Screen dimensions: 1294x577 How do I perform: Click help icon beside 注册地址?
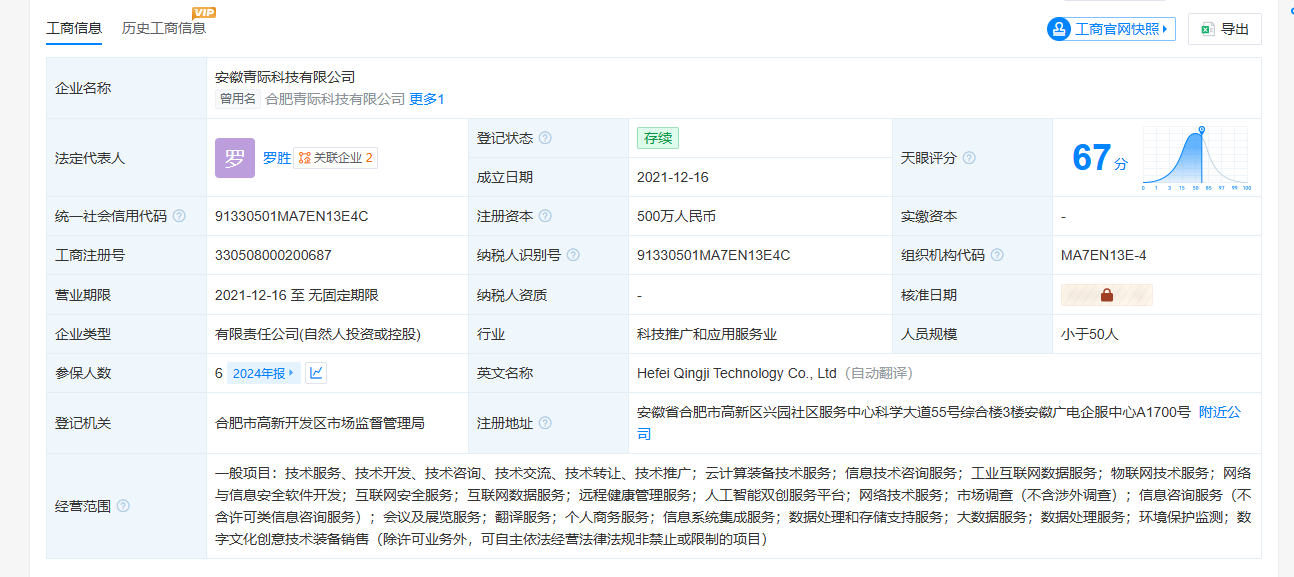(x=545, y=423)
